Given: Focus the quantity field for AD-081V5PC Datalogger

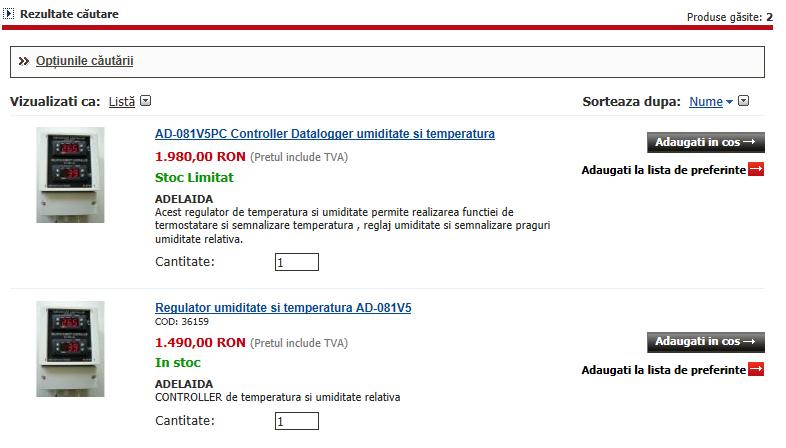Looking at the screenshot, I should pos(297,262).
